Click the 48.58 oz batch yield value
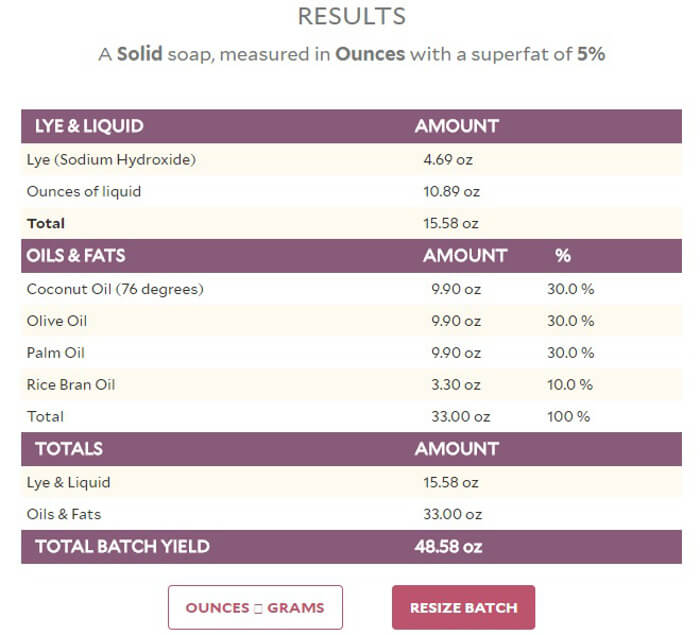The width and height of the screenshot is (700, 635). pyautogui.click(x=450, y=547)
